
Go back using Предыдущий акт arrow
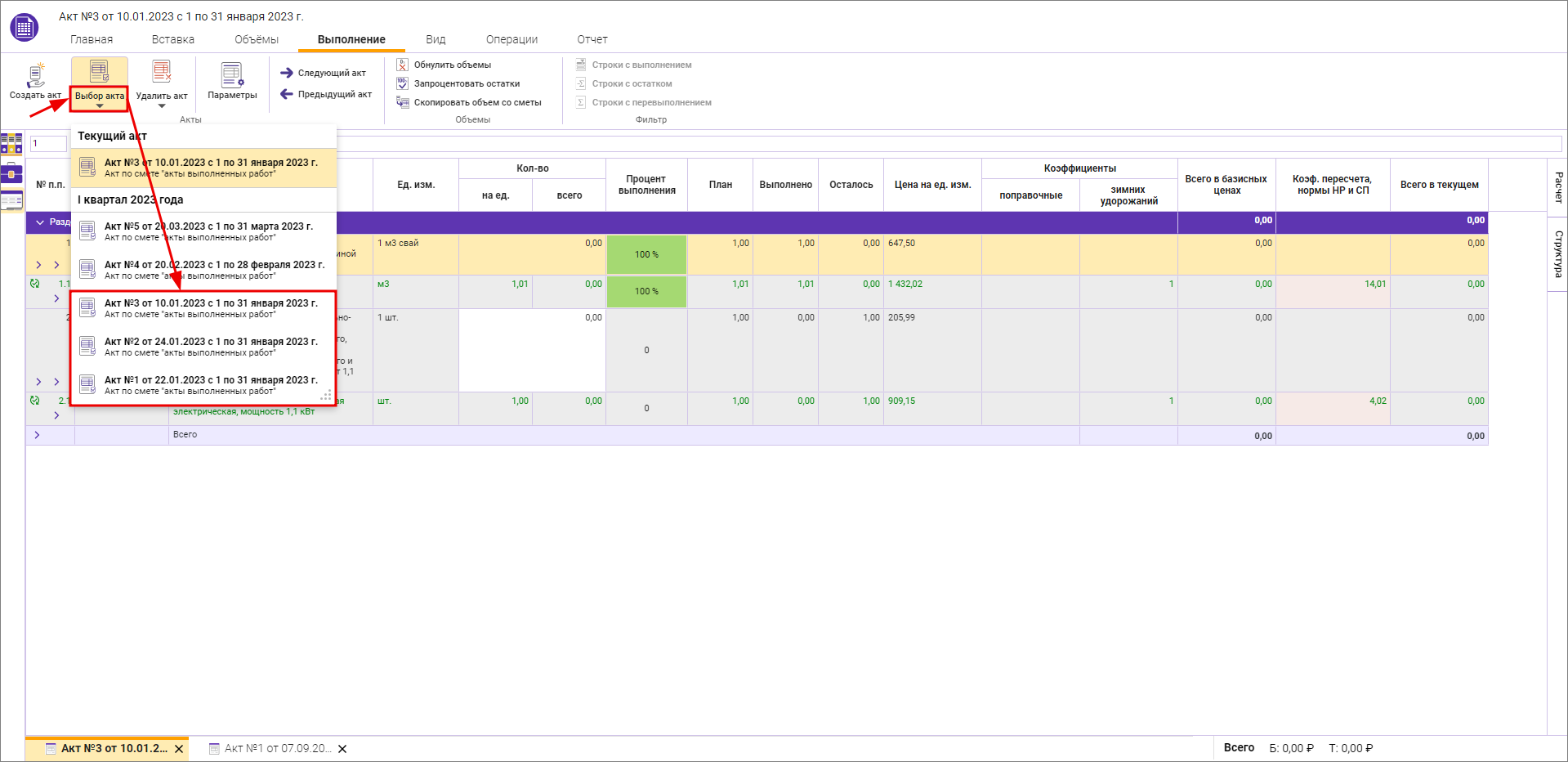pyautogui.click(x=326, y=94)
